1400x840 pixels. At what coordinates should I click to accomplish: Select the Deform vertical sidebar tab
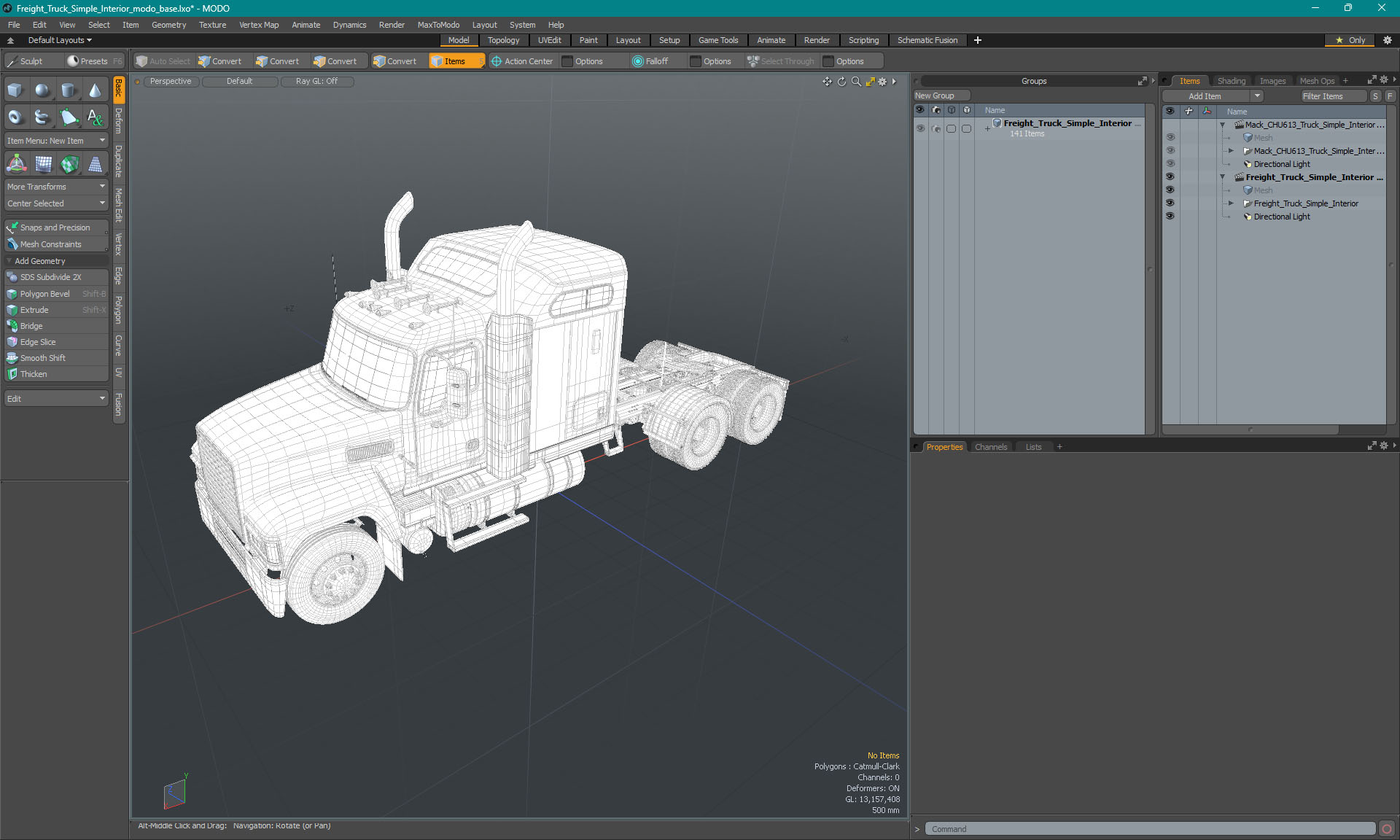click(x=119, y=122)
